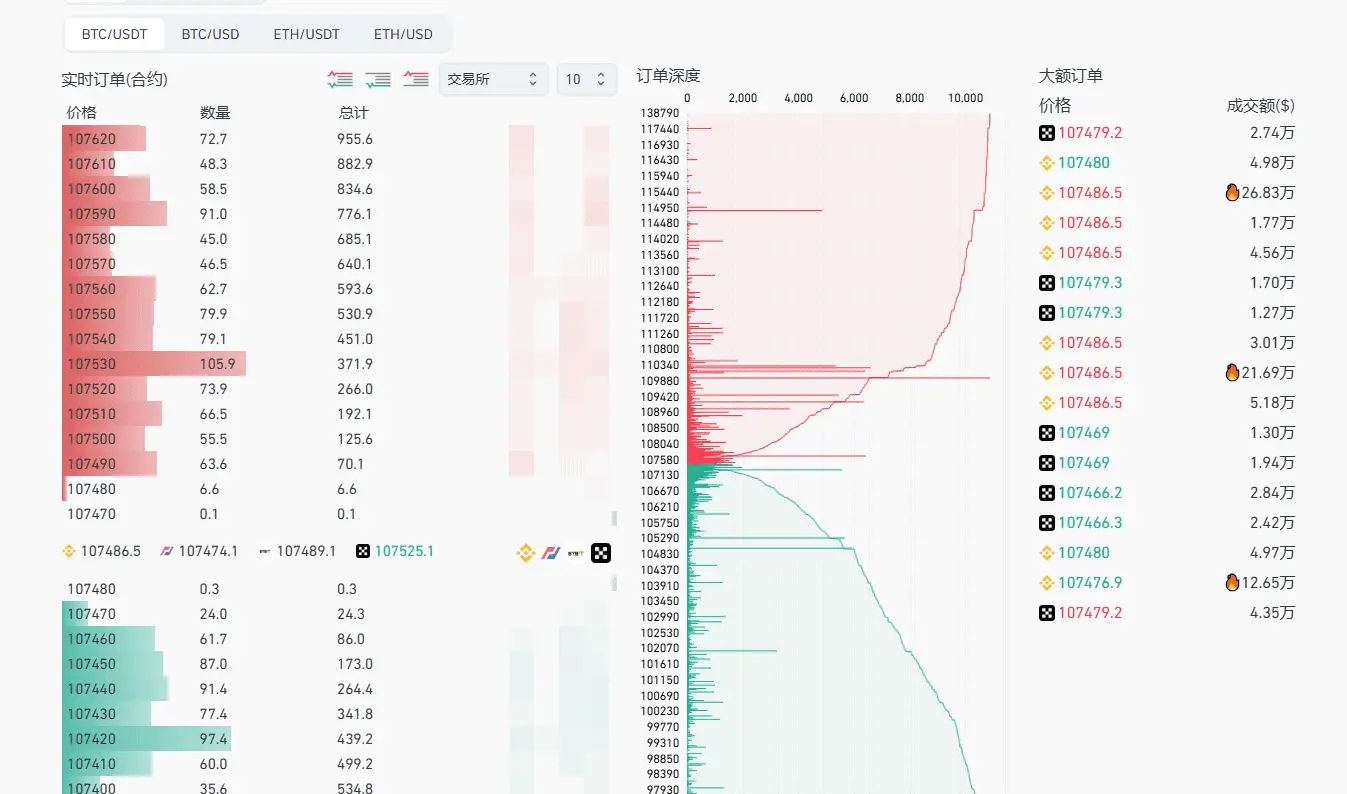Viewport: 1347px width, 794px height.
Task: Click OKX icon in the 1.70万 row
Action: click(1047, 283)
